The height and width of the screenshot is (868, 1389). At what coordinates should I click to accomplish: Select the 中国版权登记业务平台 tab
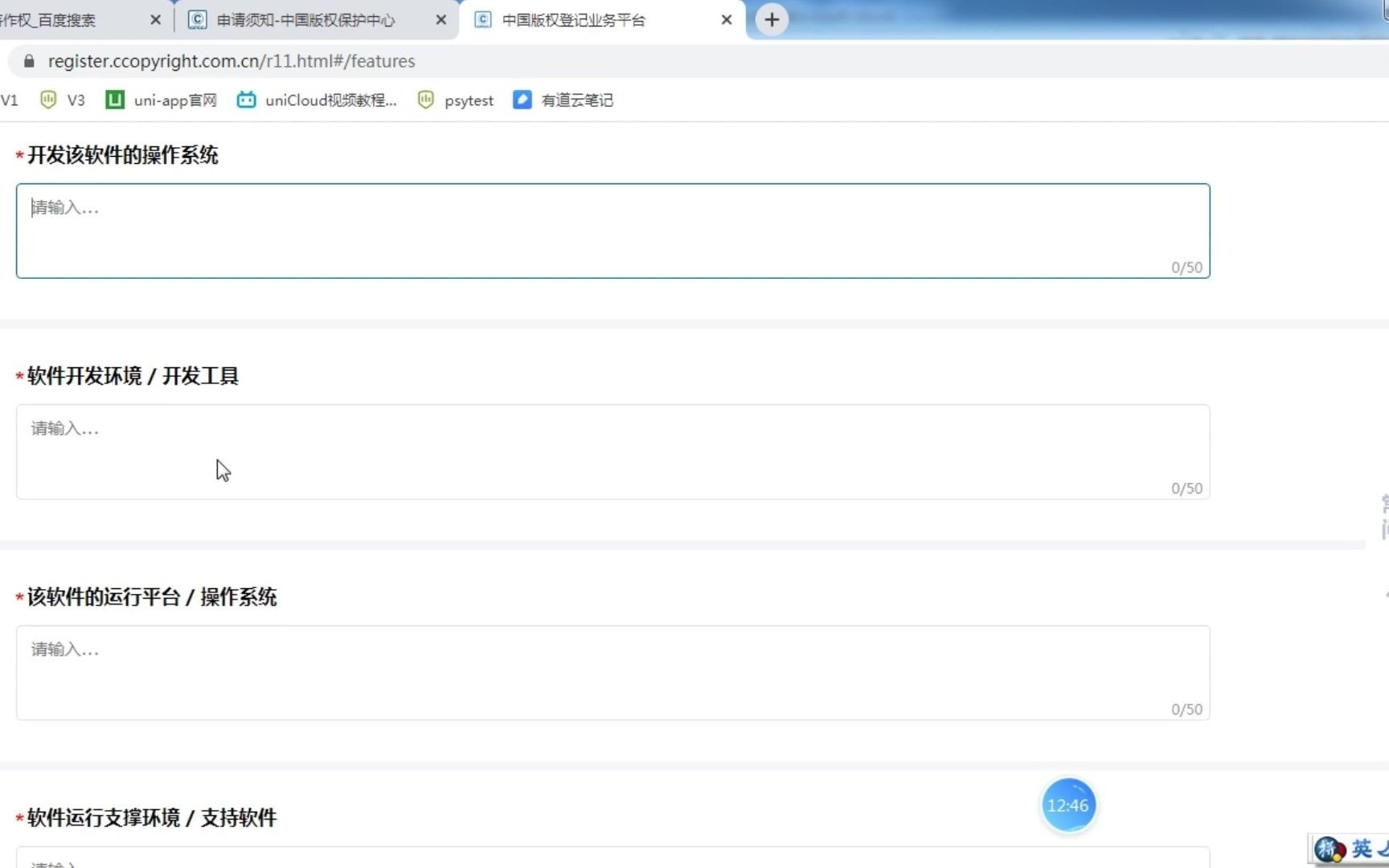[601, 20]
